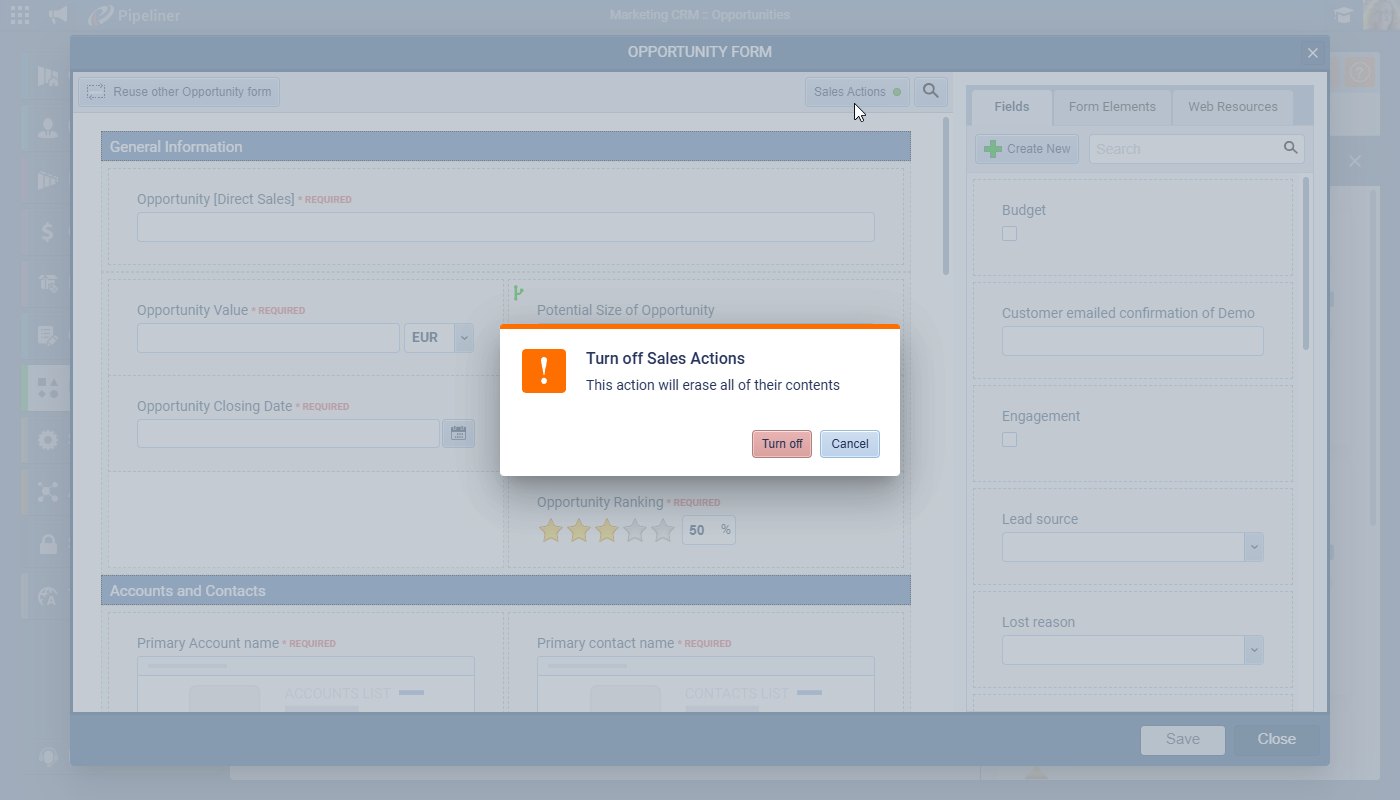The width and height of the screenshot is (1400, 800).
Task: Click the orange exclamation warning icon
Action: [x=544, y=371]
